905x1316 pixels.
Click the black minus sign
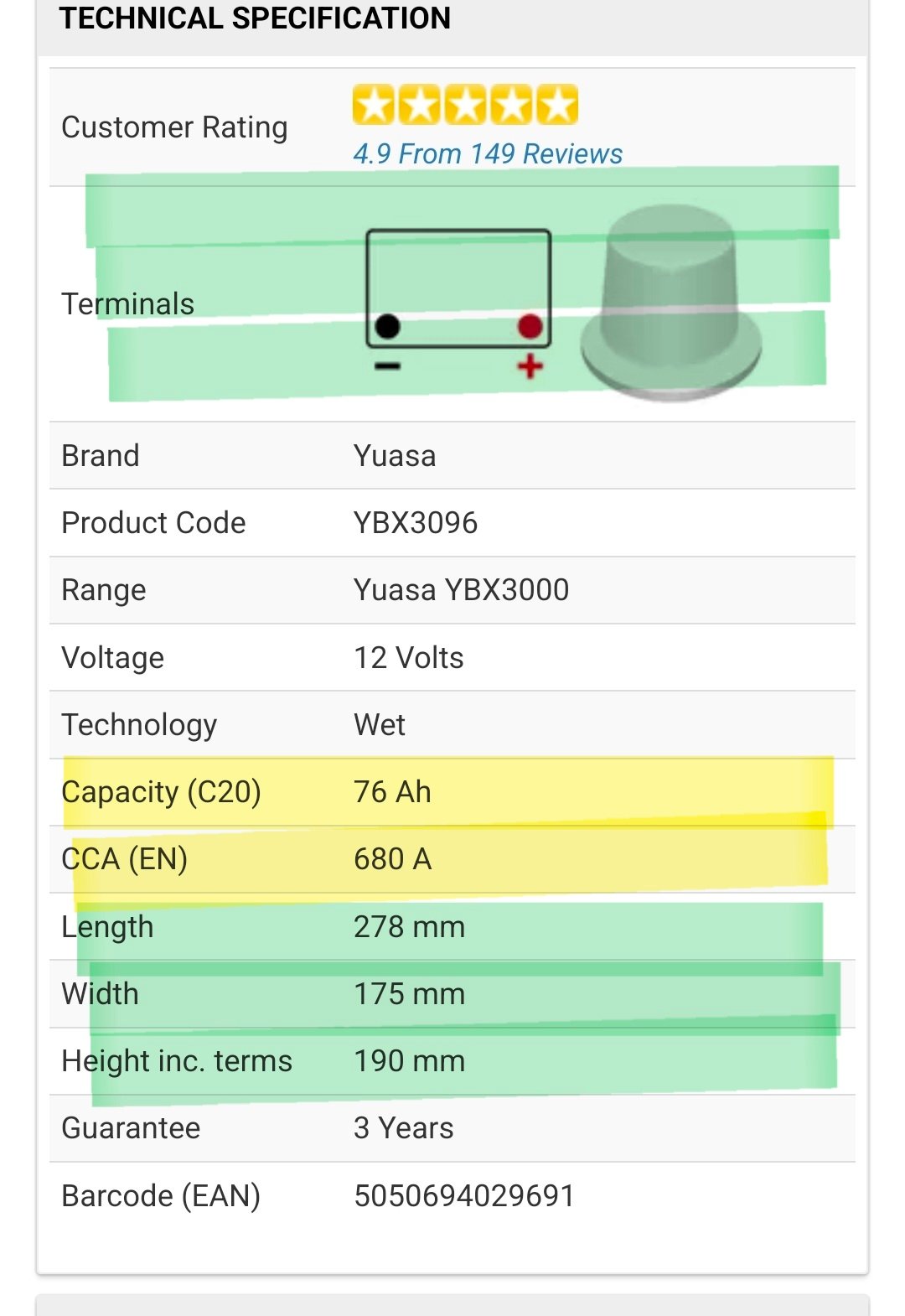[x=387, y=366]
